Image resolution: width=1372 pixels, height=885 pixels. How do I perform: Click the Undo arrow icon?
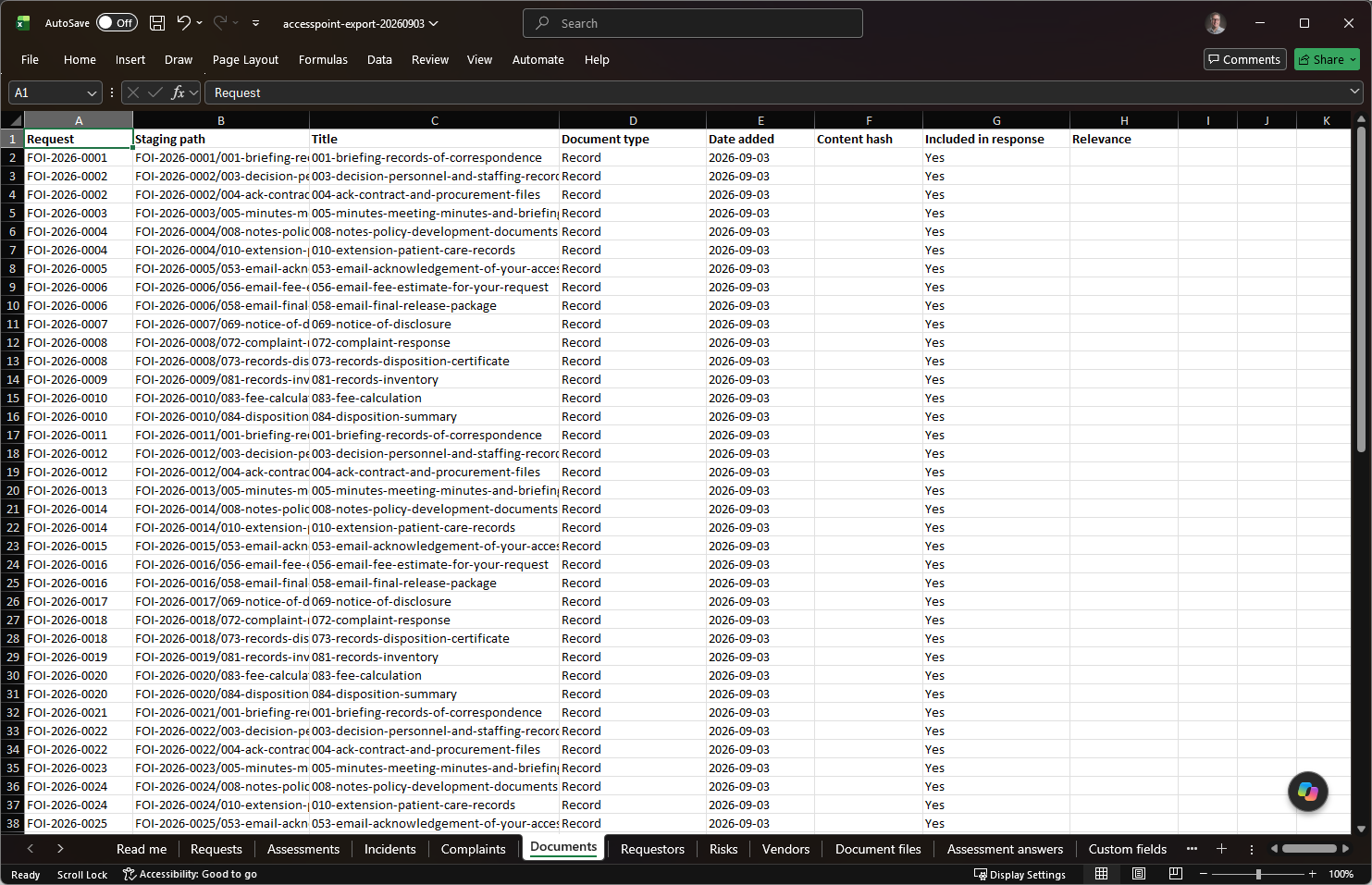click(183, 23)
